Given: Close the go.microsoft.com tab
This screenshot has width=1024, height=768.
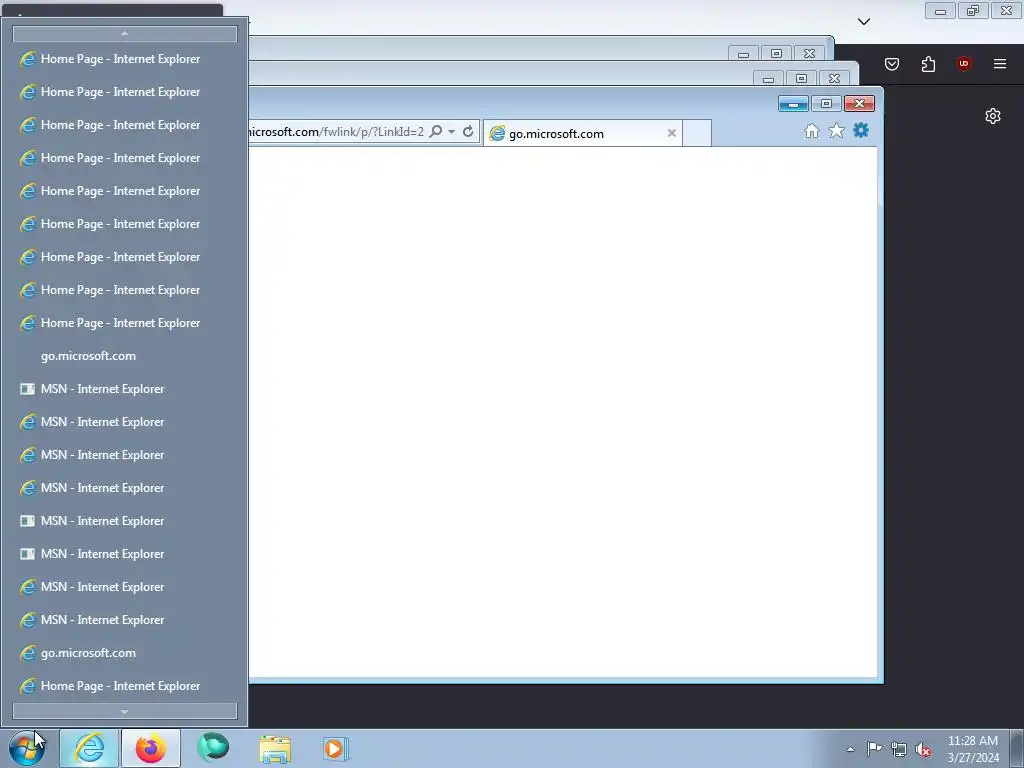Looking at the screenshot, I should click(671, 133).
